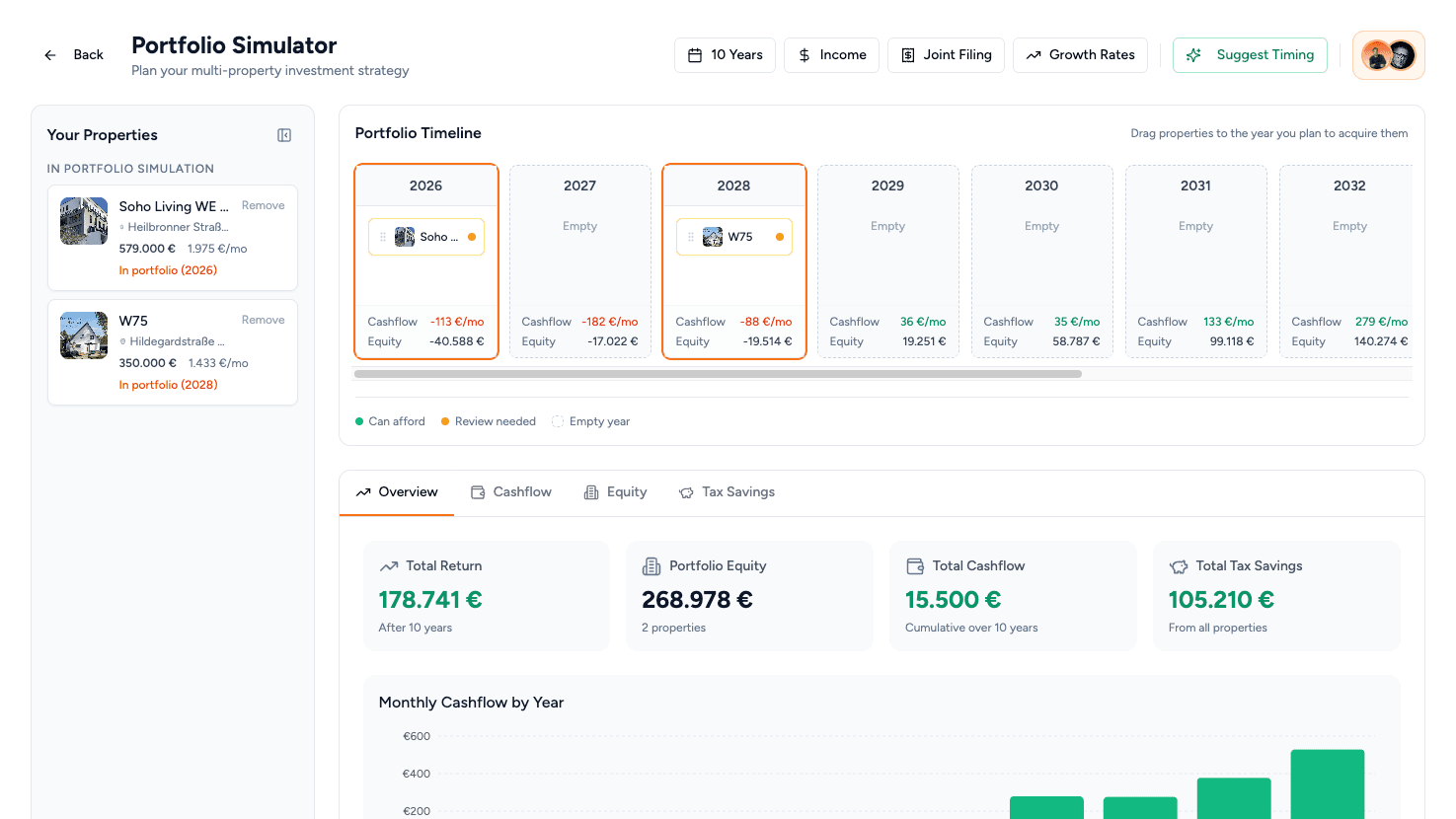Click the Overview tab chart icon
The image size is (1456, 819).
tap(363, 492)
